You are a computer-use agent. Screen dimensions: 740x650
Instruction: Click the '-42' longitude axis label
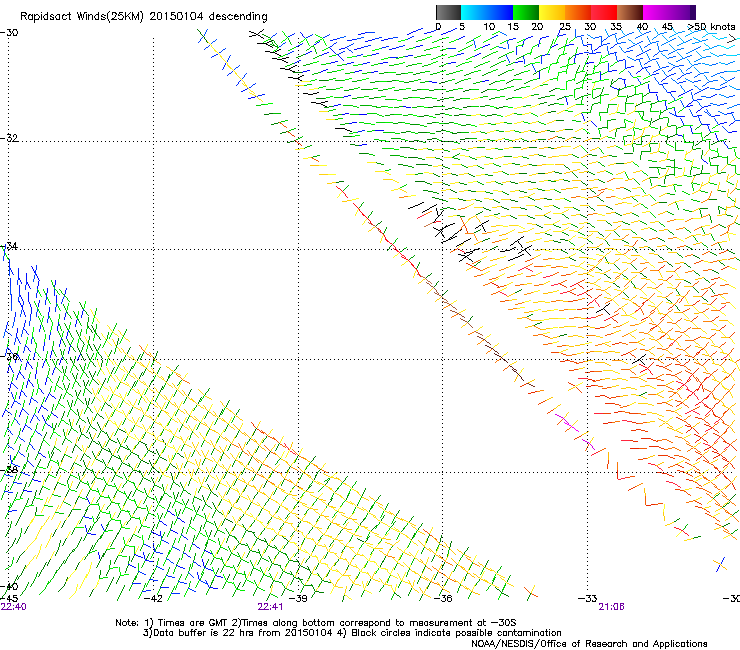pyautogui.click(x=153, y=599)
